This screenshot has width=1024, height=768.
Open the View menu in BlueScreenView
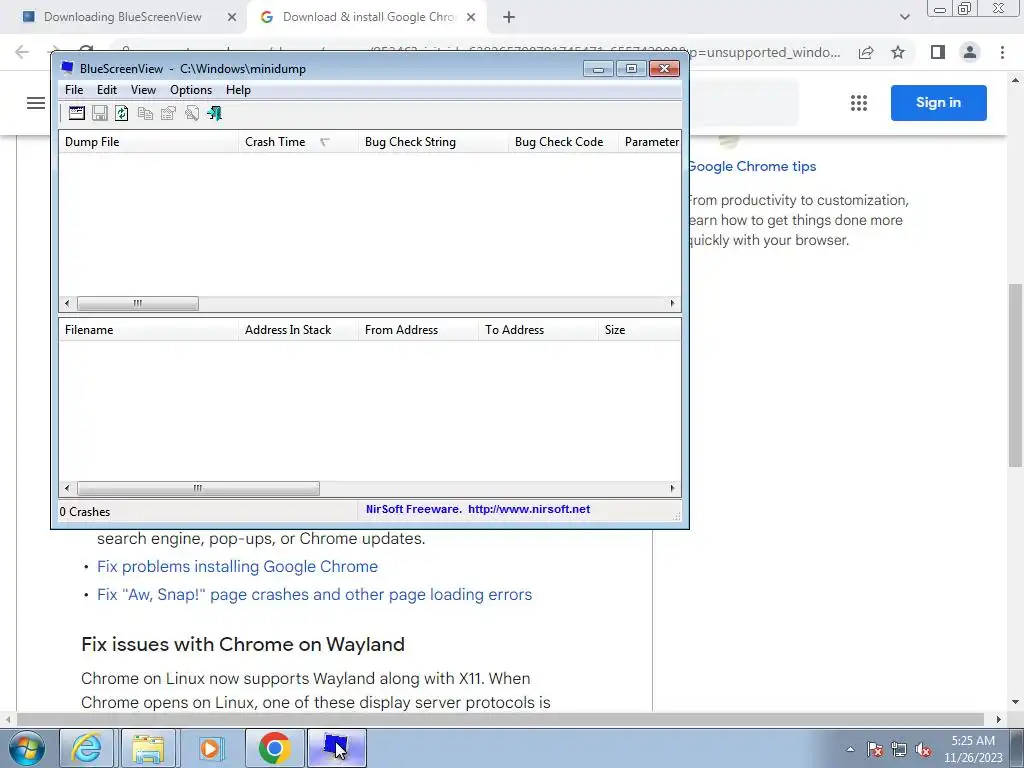143,89
